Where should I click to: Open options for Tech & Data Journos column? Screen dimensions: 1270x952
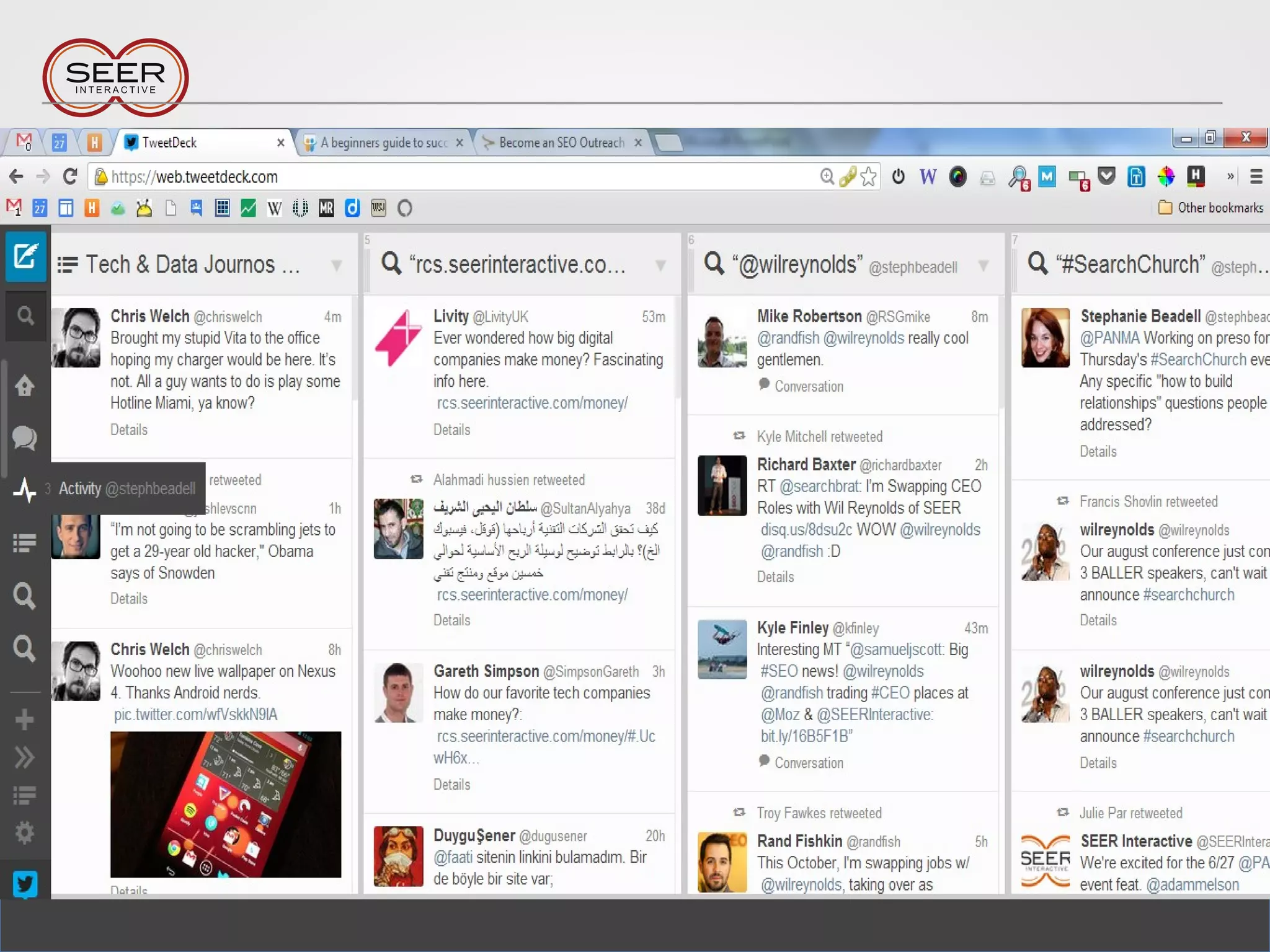tap(337, 266)
